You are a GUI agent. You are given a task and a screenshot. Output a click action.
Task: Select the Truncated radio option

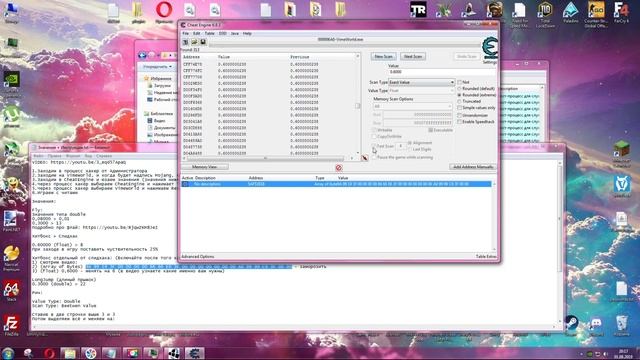coord(460,101)
